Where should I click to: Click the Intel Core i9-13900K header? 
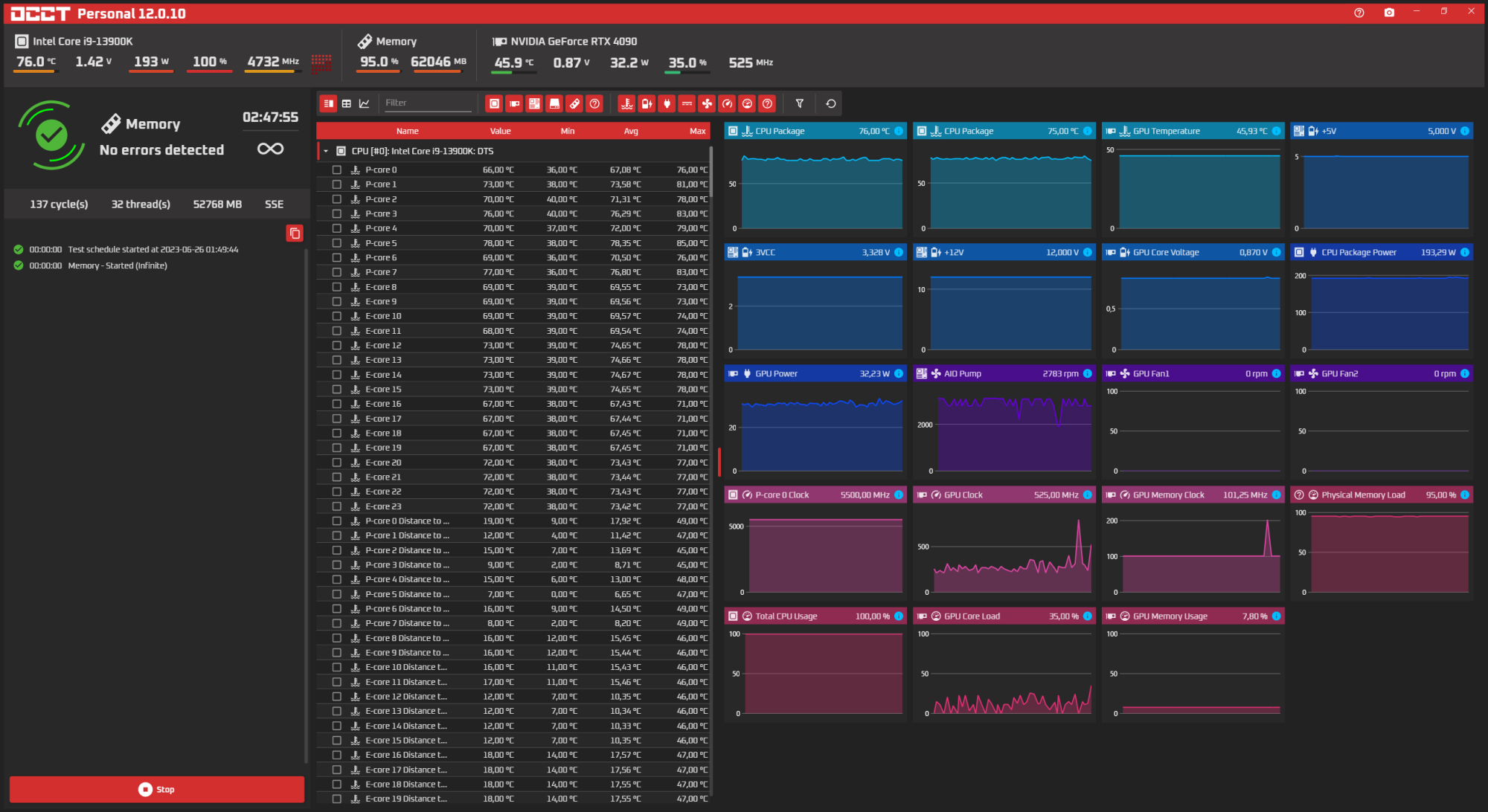pyautogui.click(x=83, y=42)
